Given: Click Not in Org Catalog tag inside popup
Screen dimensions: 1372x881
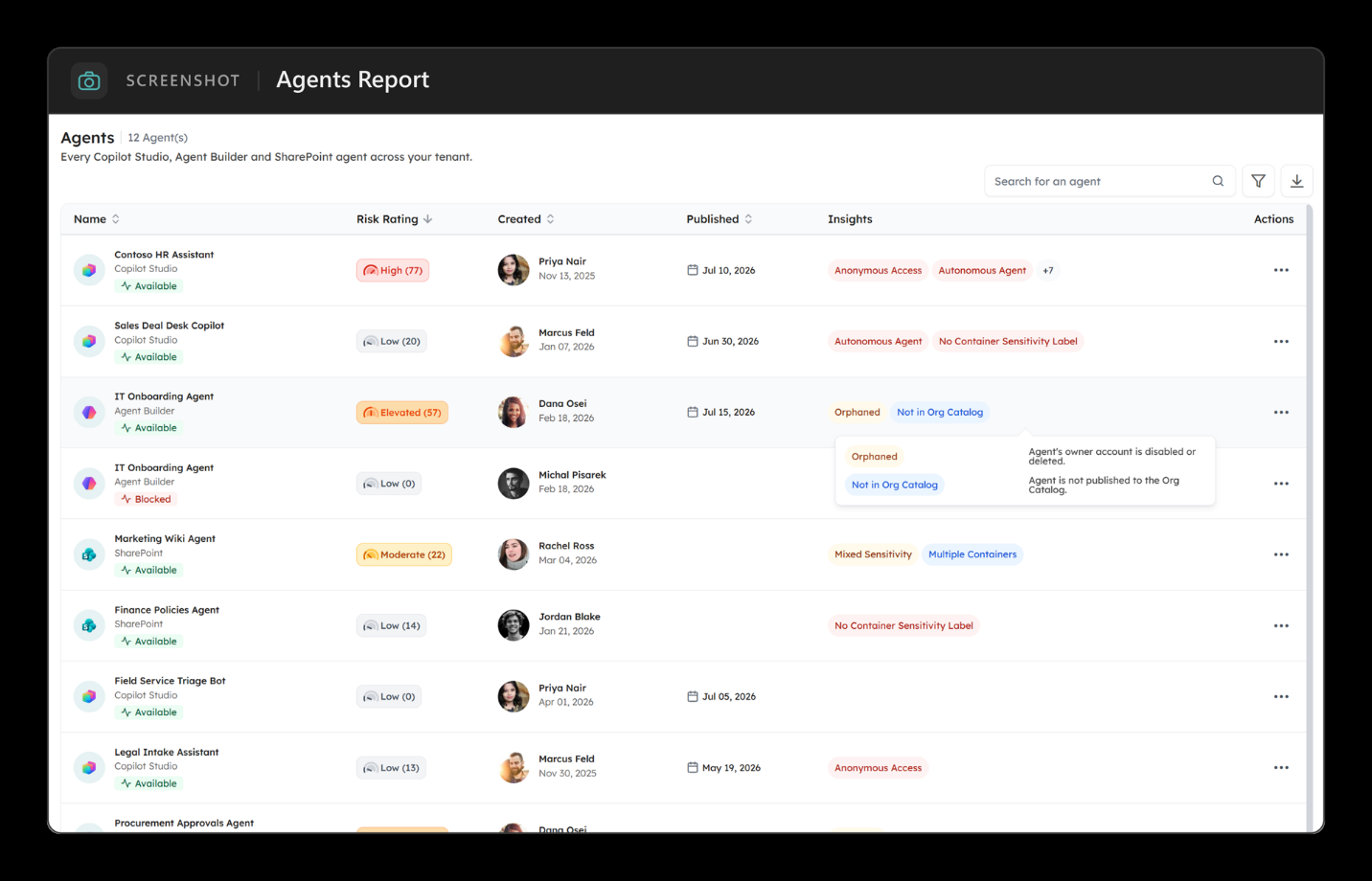Looking at the screenshot, I should [x=895, y=485].
